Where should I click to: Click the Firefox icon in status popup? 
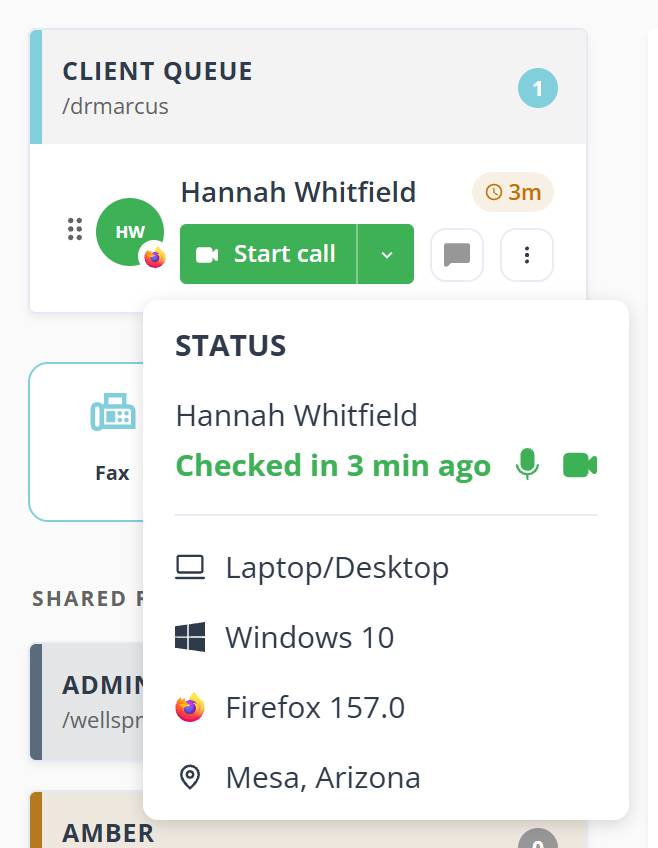190,707
